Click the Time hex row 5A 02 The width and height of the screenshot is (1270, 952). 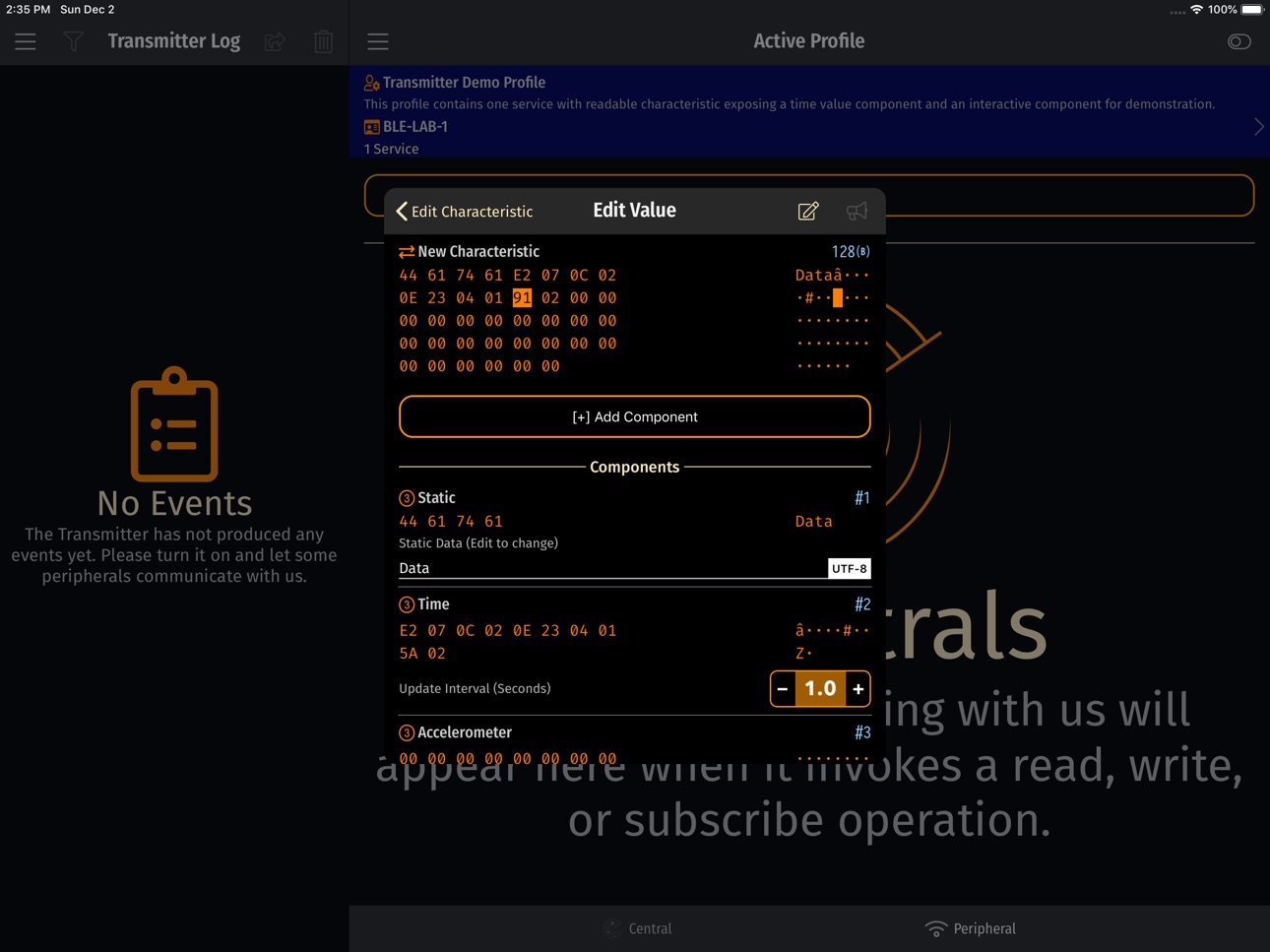[422, 653]
